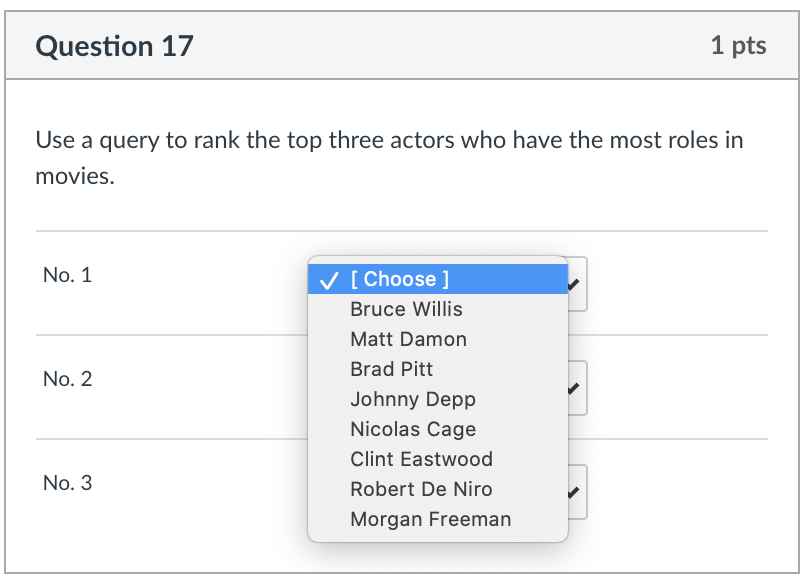Click the "No. 3" row label
Viewport: 800px width, 574px height.
[x=68, y=483]
